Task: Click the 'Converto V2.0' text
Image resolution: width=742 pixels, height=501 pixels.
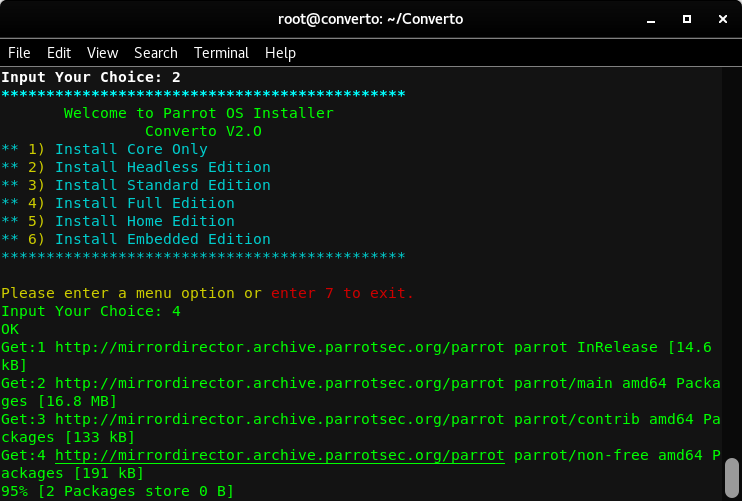Action: point(203,131)
